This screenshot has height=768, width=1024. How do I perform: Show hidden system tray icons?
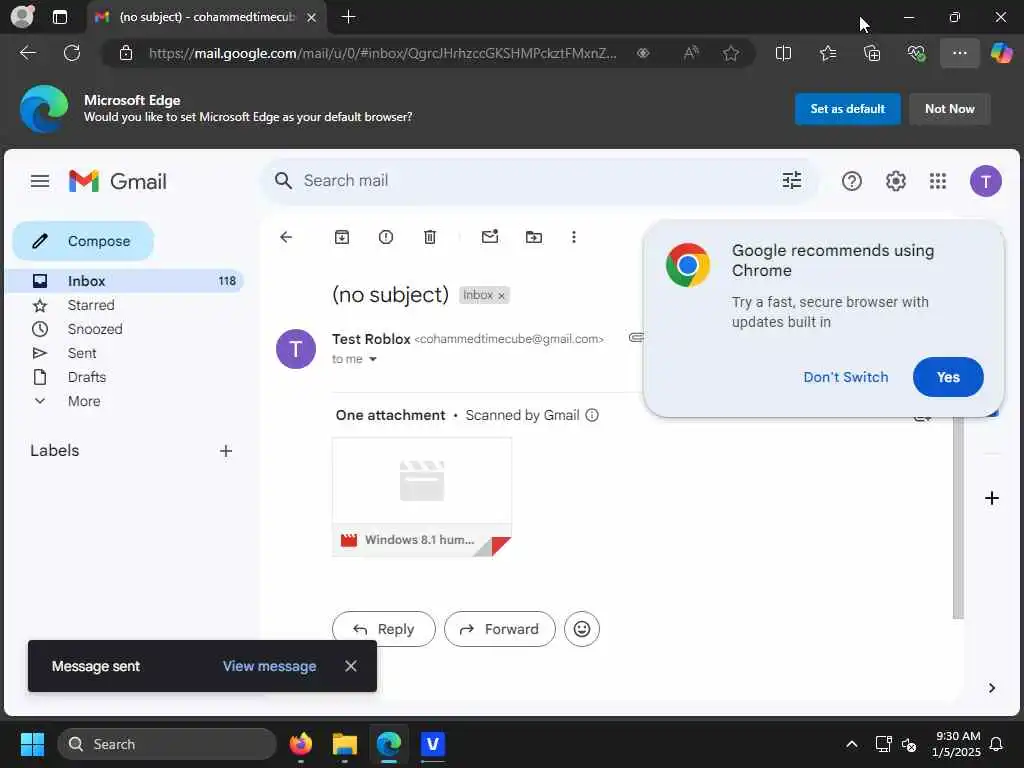pyautogui.click(x=851, y=744)
